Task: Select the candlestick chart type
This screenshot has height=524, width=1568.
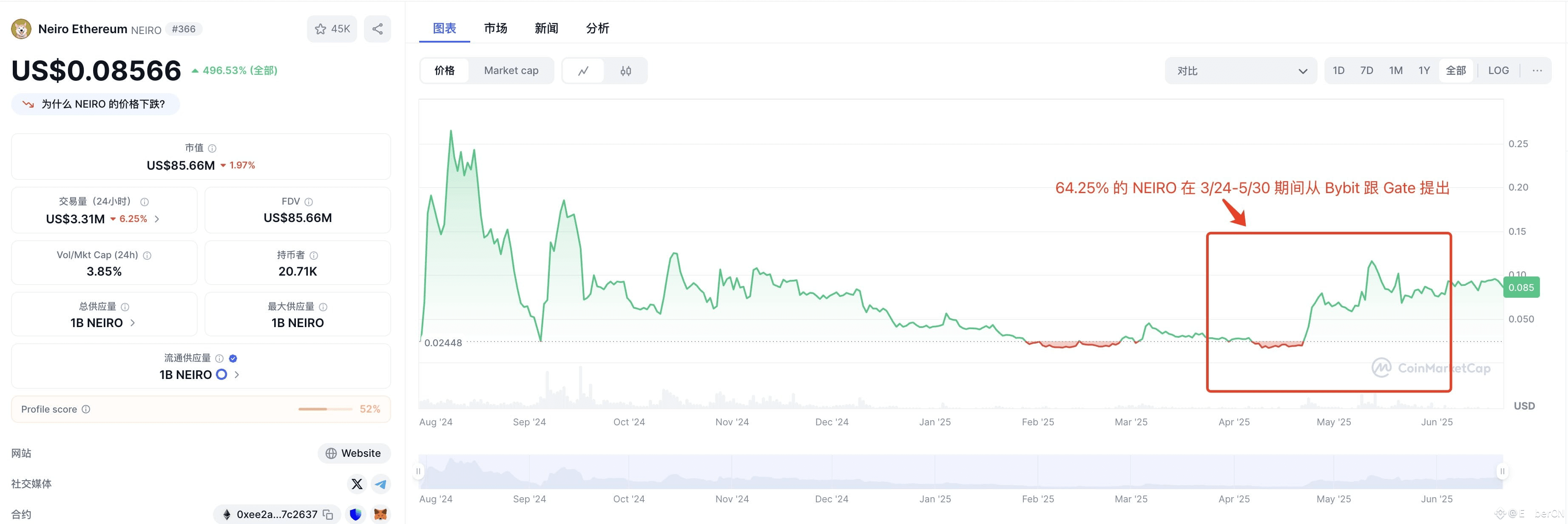Action: coord(626,71)
